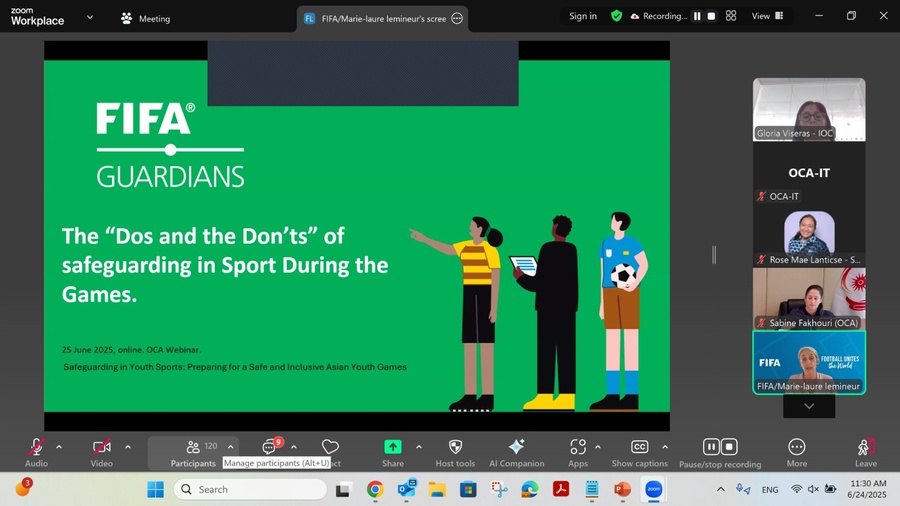Launch AI Companion sparkle icon
The width and height of the screenshot is (900, 506).
516,447
